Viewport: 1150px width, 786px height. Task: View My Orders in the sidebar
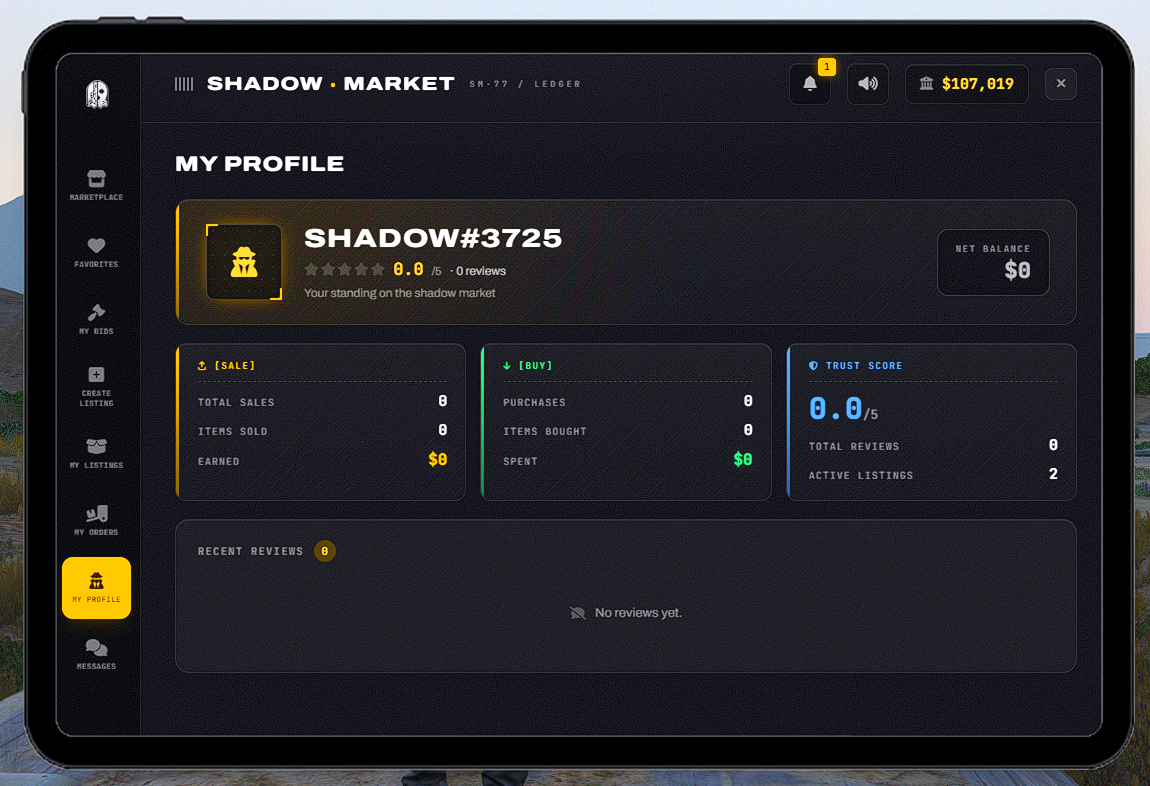(x=96, y=521)
